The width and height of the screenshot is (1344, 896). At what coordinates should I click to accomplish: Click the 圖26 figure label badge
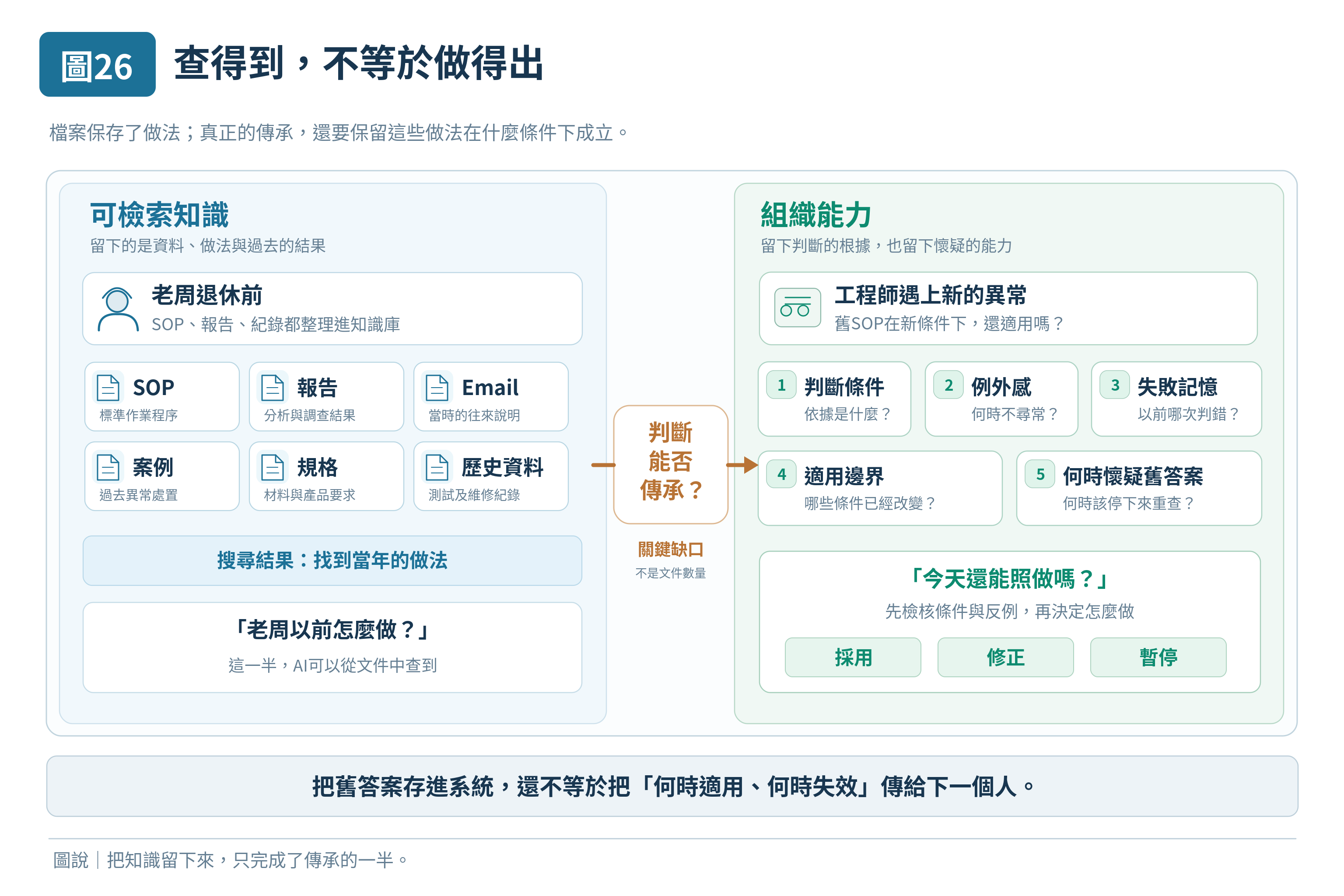click(x=97, y=64)
